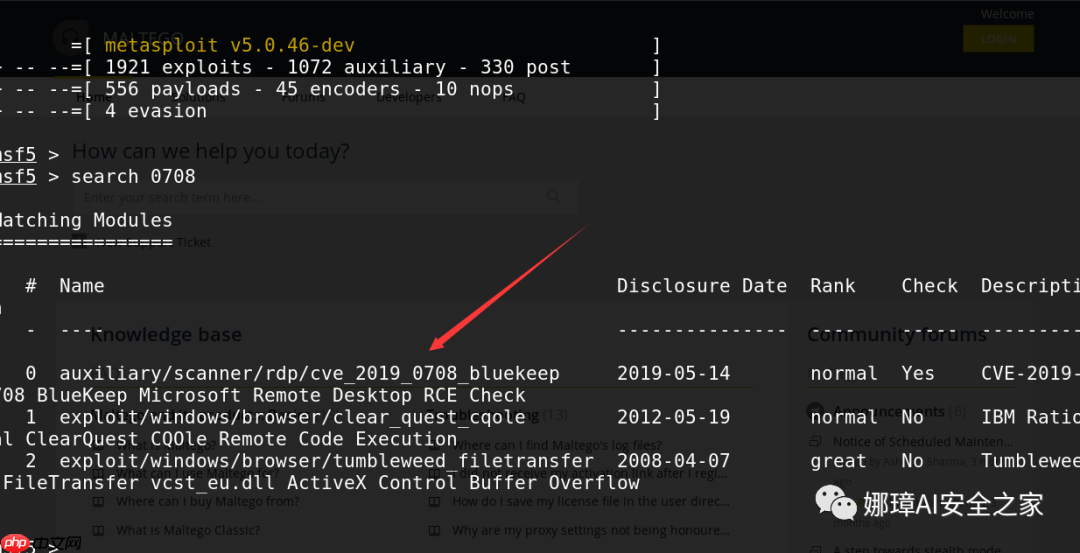Click the Ticket link under search box
Screen dimensions: 1080x553
(x=194, y=242)
